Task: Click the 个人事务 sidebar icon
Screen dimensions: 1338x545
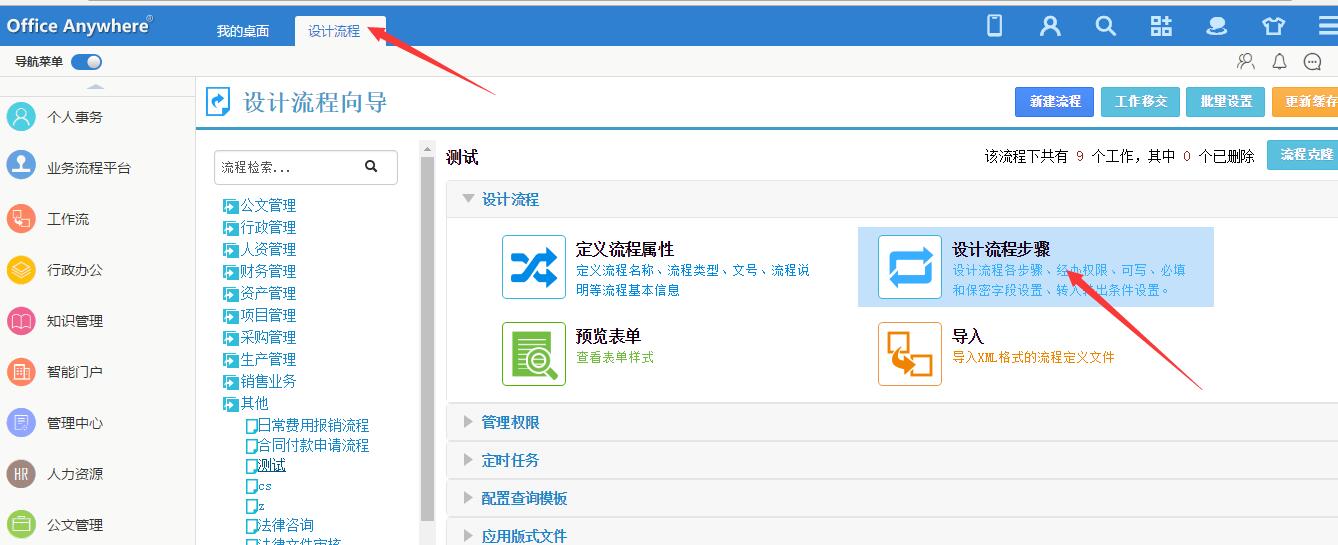Action: [x=21, y=117]
